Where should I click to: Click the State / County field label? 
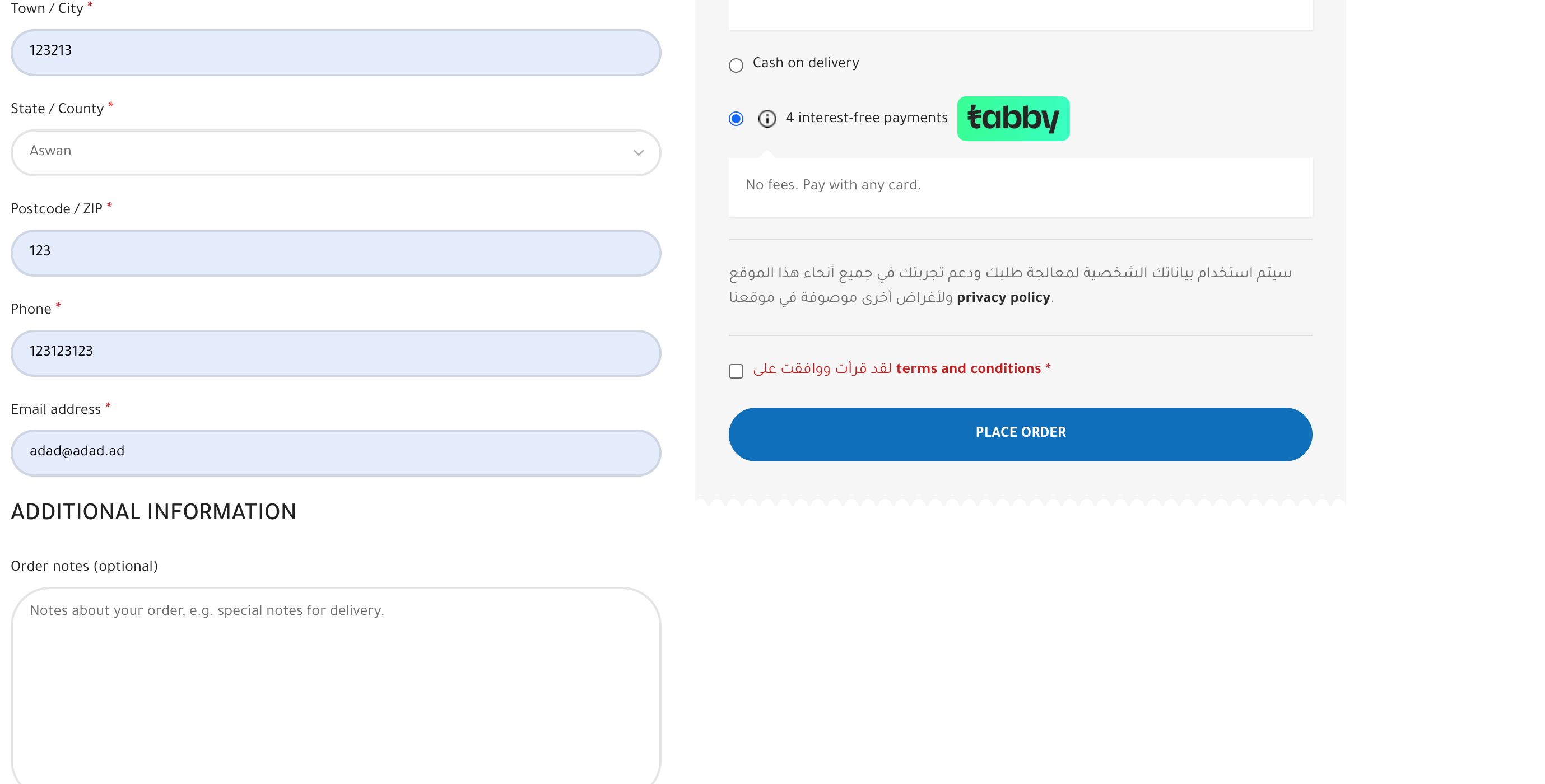[57, 109]
